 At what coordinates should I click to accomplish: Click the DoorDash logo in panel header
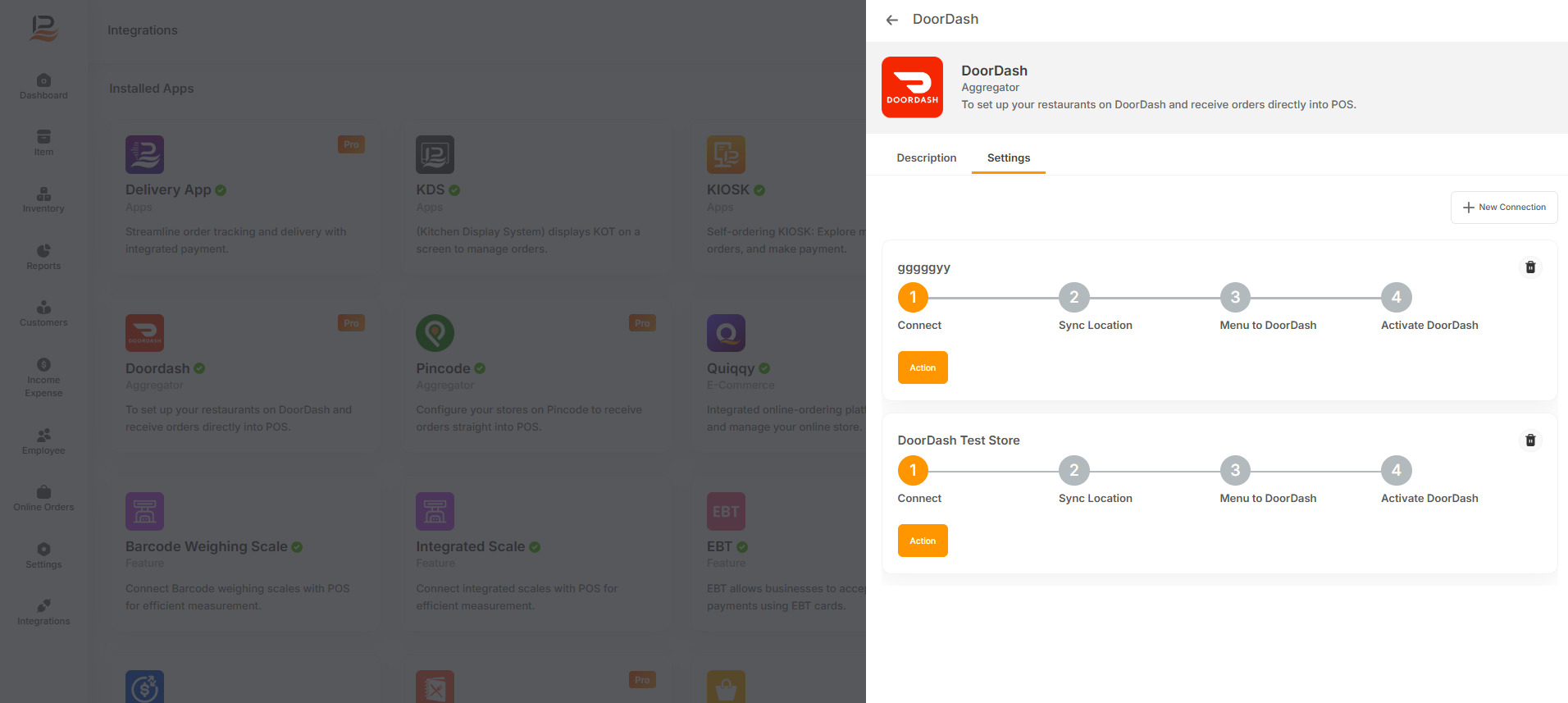click(912, 87)
